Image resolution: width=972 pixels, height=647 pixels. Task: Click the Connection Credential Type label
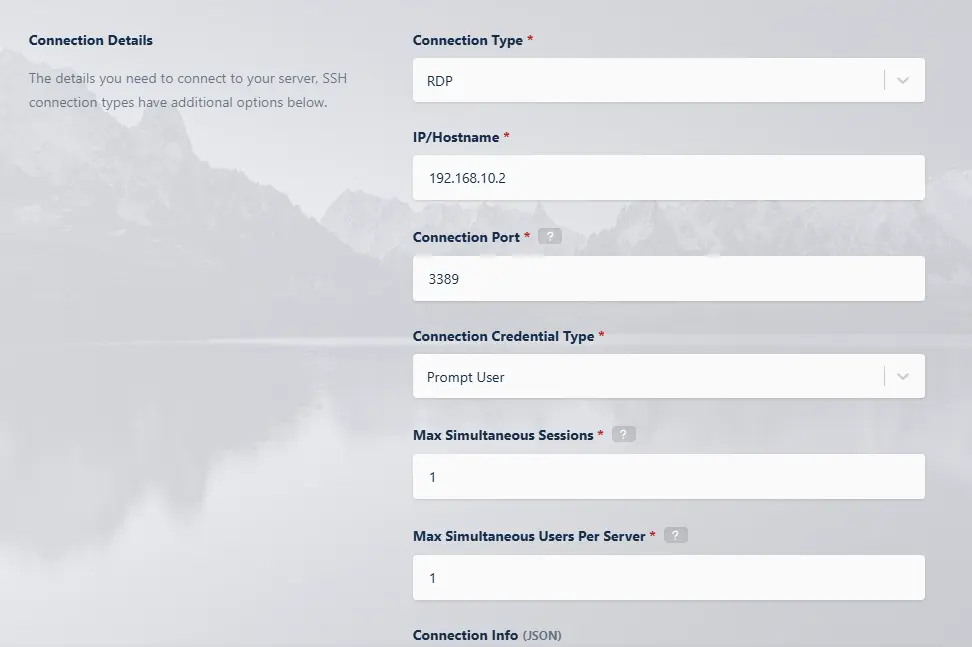503,336
